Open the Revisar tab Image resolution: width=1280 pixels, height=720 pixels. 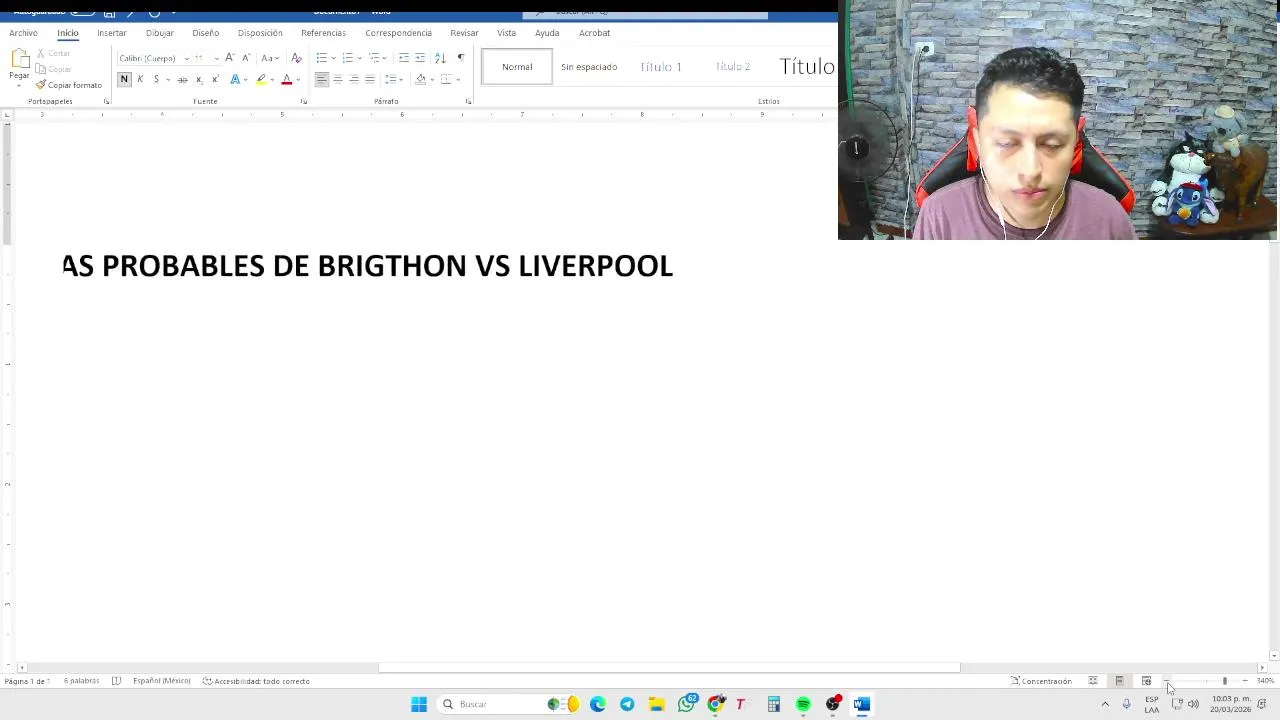pyautogui.click(x=464, y=33)
